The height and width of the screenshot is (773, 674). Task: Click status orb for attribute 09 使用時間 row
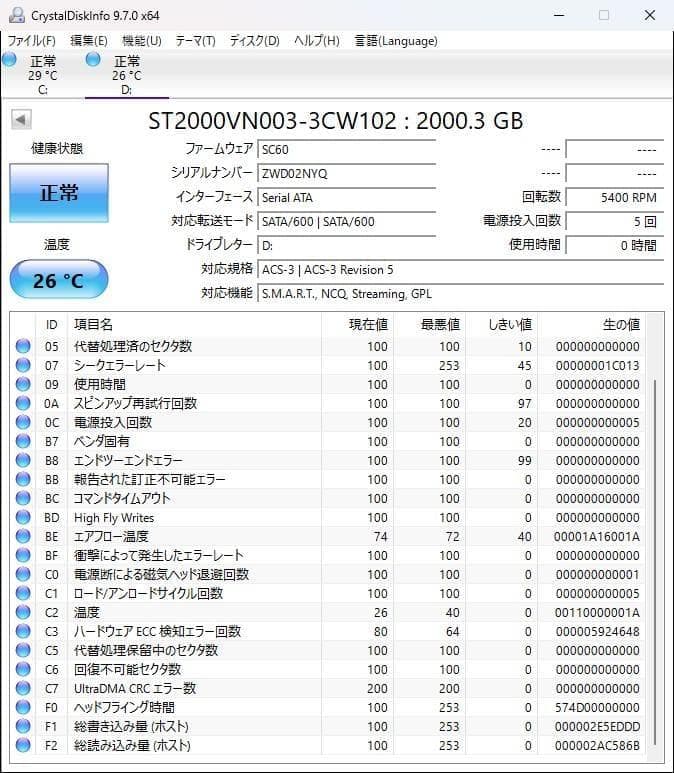coord(23,384)
